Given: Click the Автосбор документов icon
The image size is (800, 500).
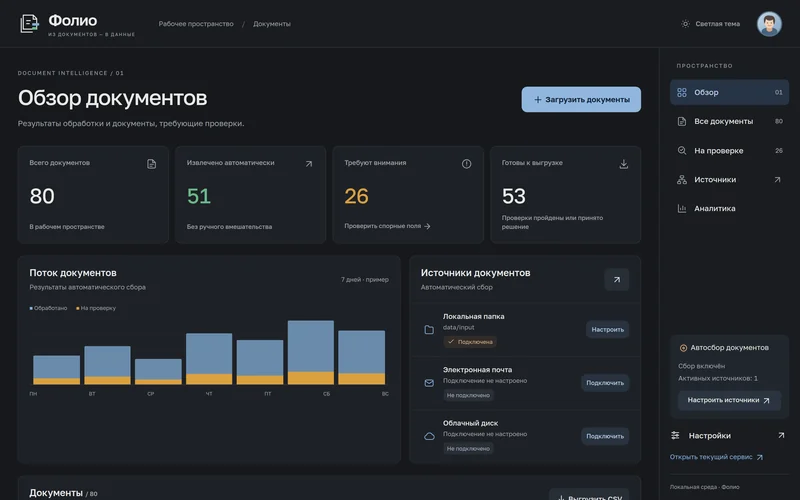Looking at the screenshot, I should [683, 348].
